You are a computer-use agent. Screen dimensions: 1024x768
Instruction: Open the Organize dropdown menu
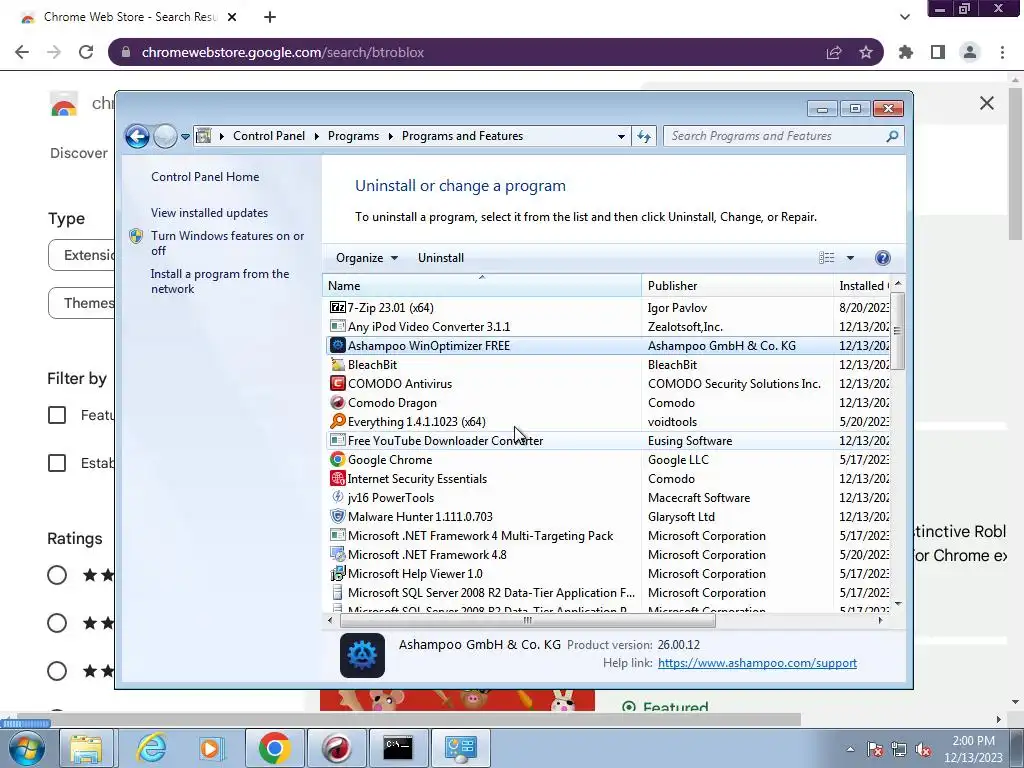(366, 258)
